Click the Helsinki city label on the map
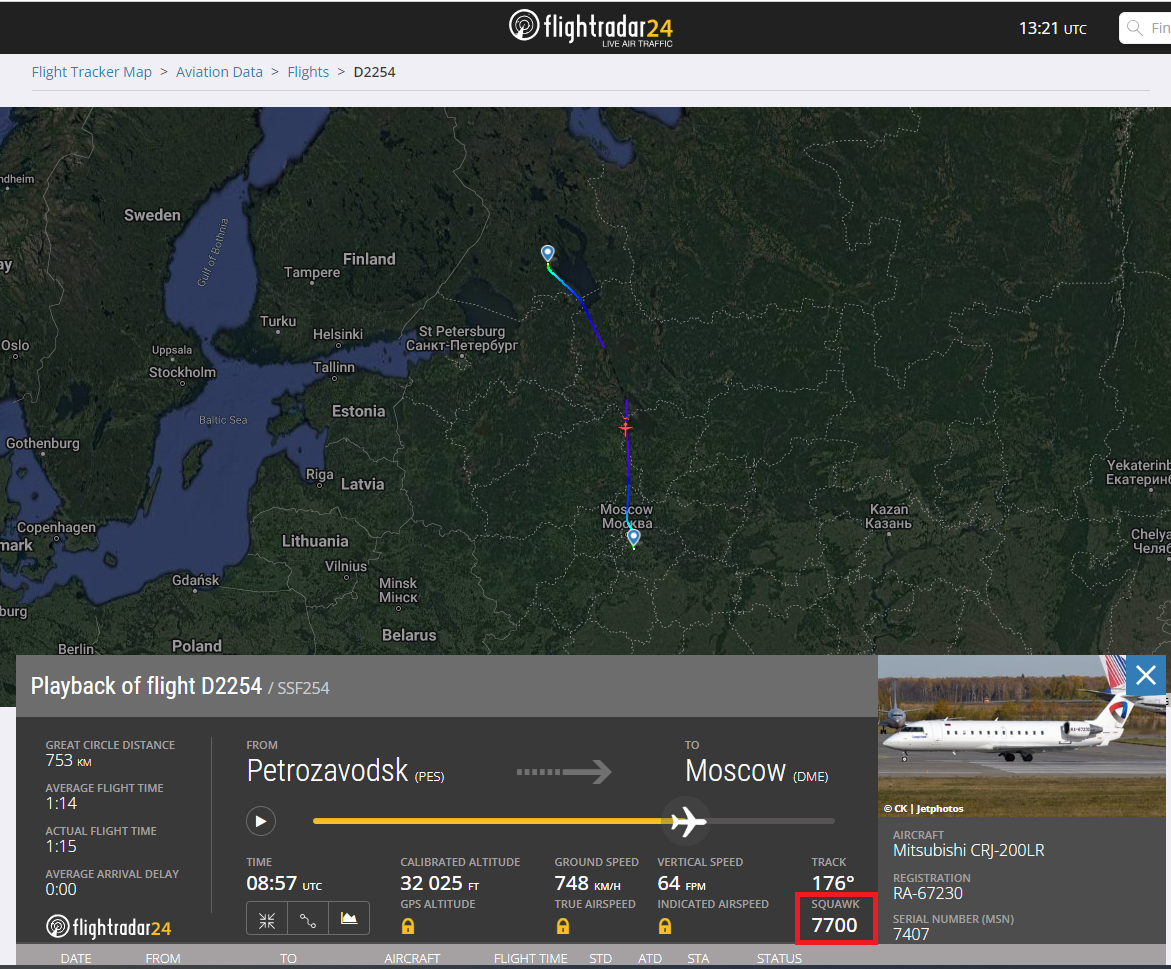Screen dimensions: 1171x969 (338, 334)
